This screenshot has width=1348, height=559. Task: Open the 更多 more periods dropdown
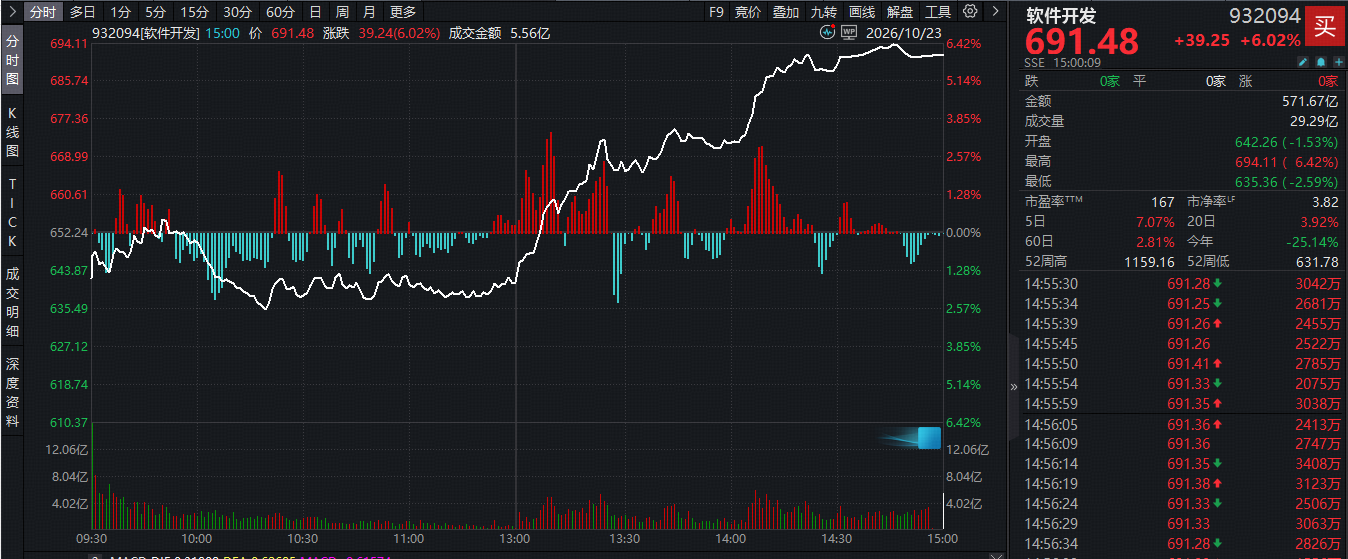403,12
